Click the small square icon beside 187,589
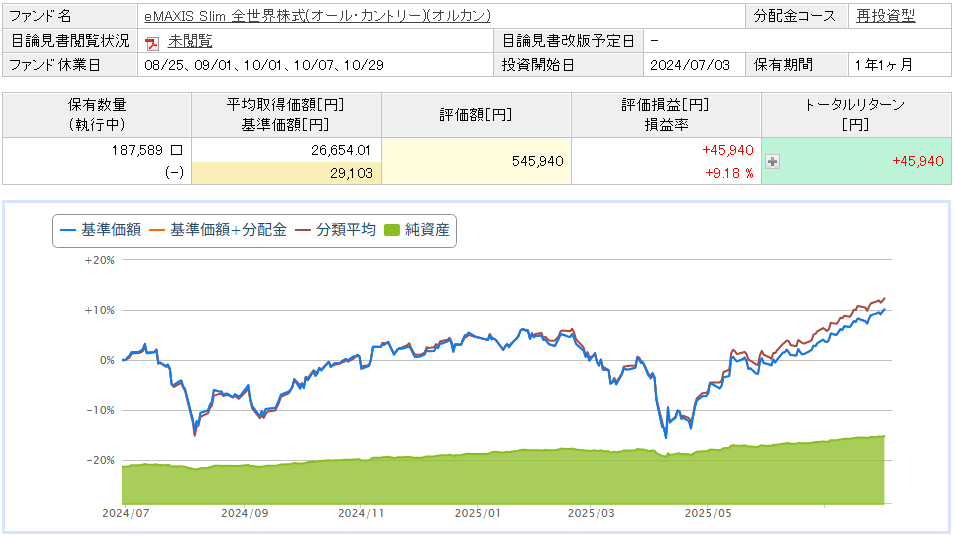The image size is (954, 535). [176, 150]
